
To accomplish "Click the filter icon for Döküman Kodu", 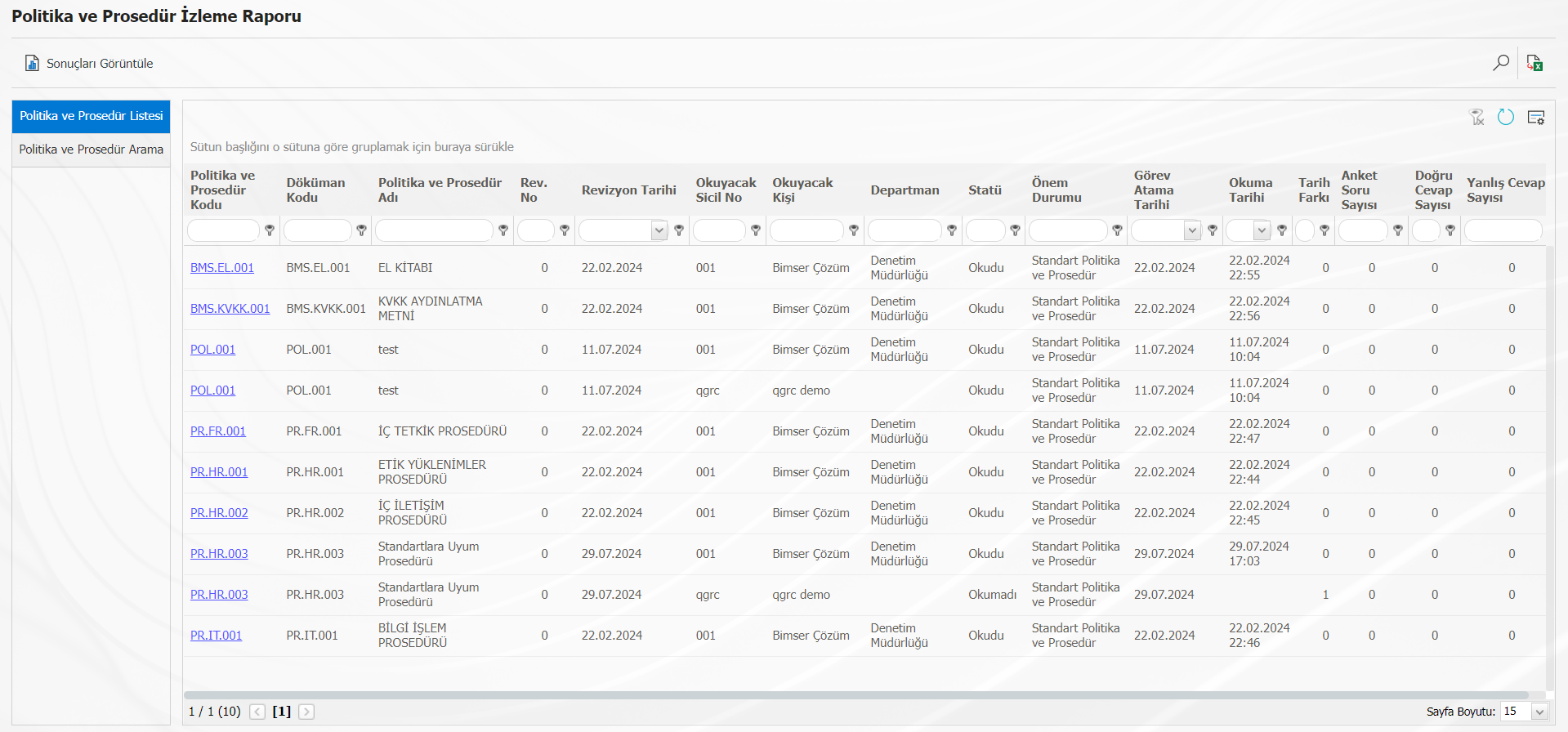I will click(x=361, y=230).
